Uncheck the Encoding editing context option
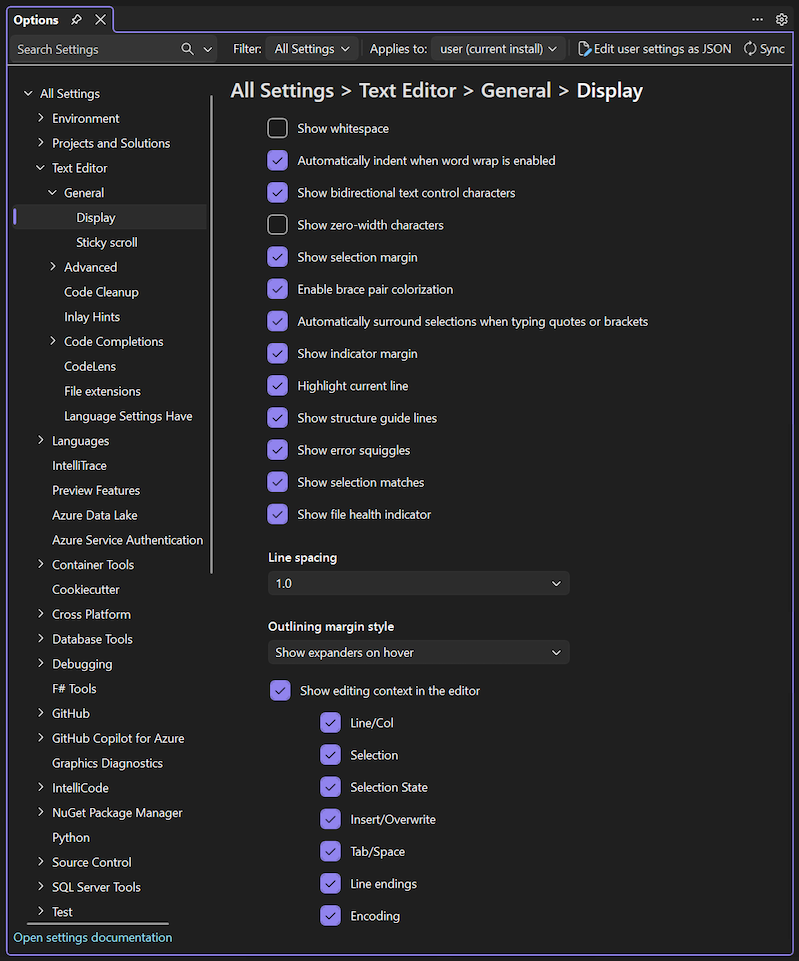This screenshot has width=799, height=961. point(330,915)
